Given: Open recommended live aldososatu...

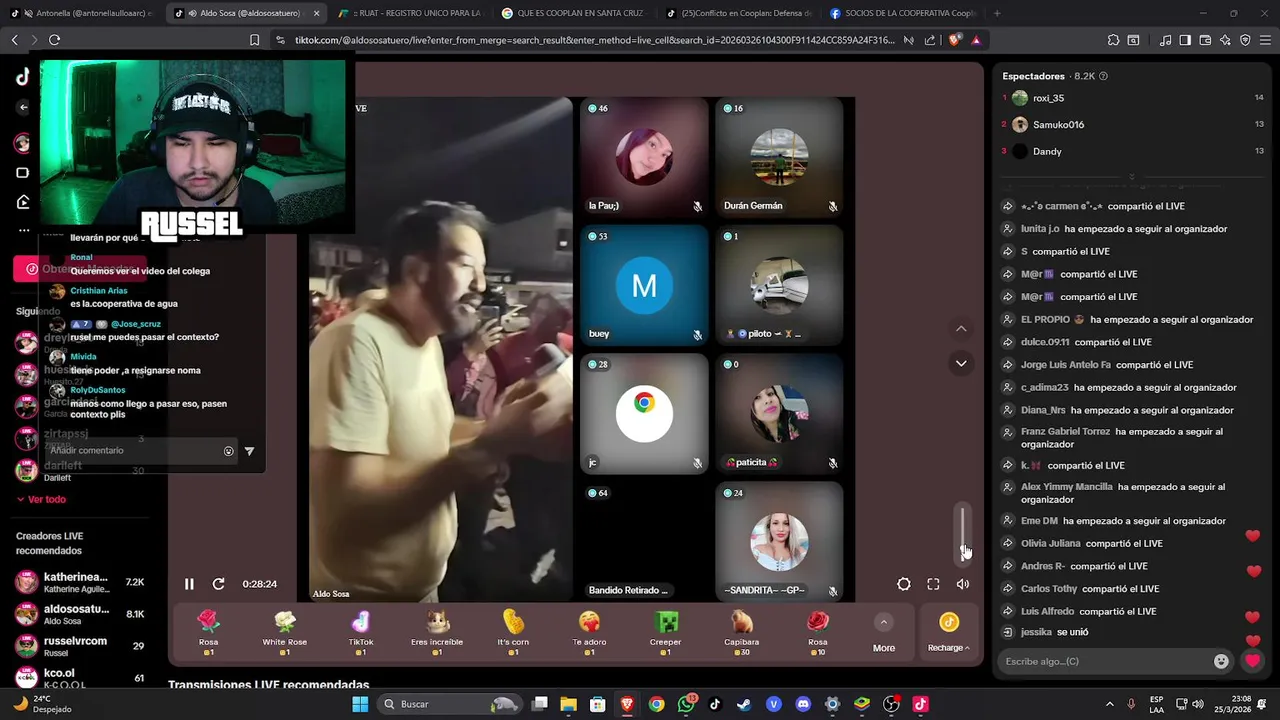Looking at the screenshot, I should [80, 614].
